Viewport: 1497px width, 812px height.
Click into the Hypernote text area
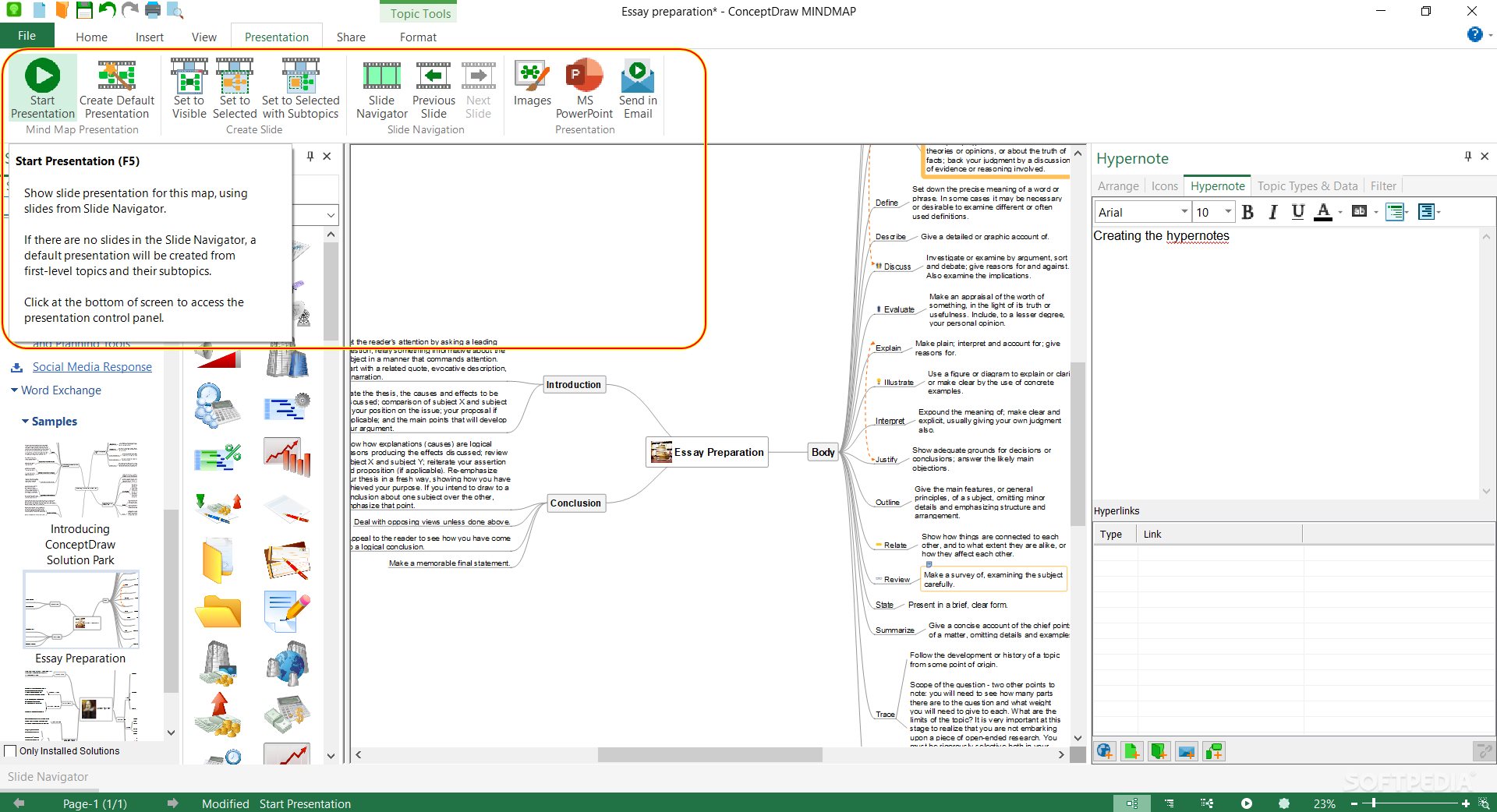pyautogui.click(x=1285, y=362)
